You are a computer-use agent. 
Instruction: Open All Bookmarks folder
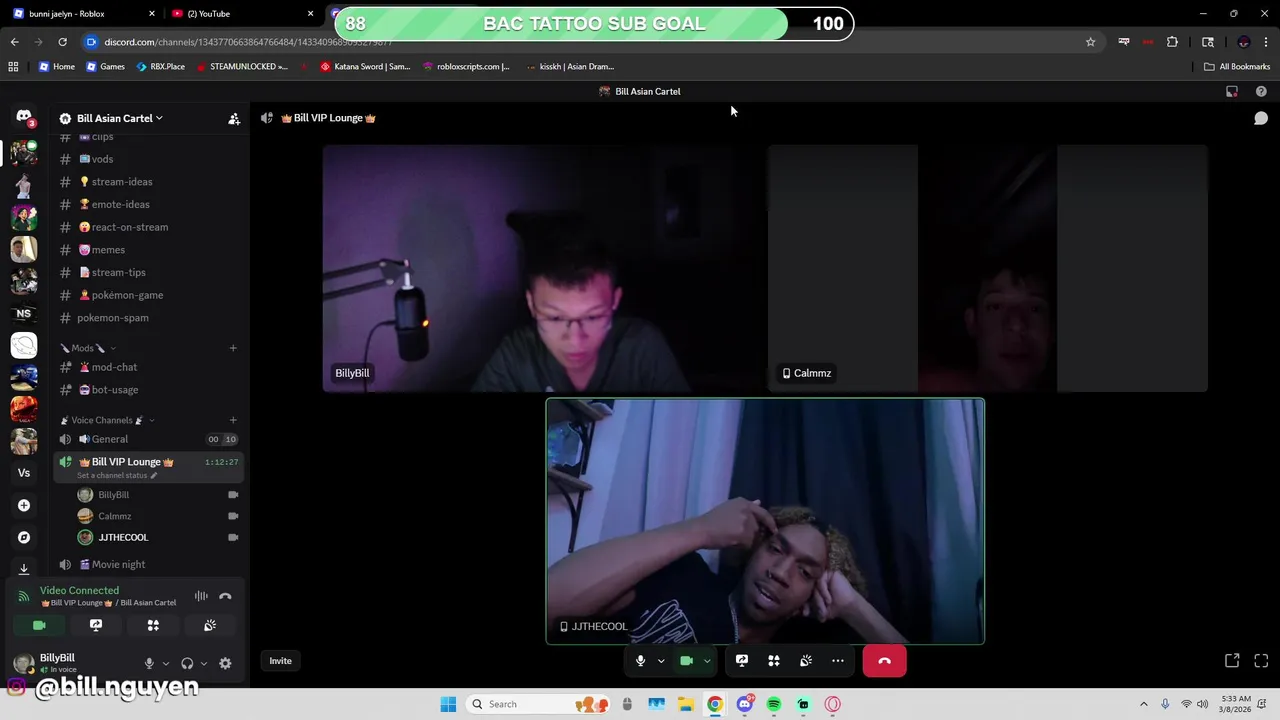(1237, 66)
